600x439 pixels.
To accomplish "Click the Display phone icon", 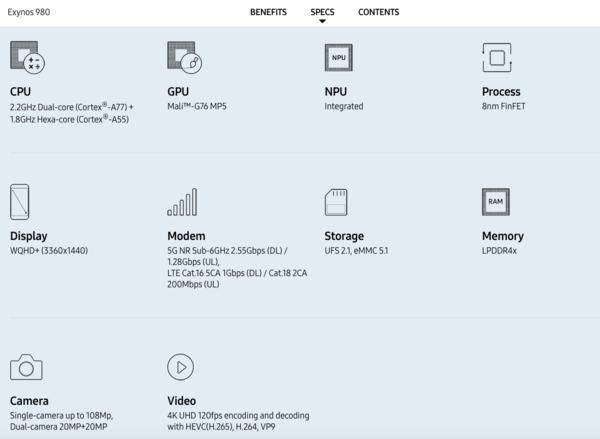I will pyautogui.click(x=20, y=202).
